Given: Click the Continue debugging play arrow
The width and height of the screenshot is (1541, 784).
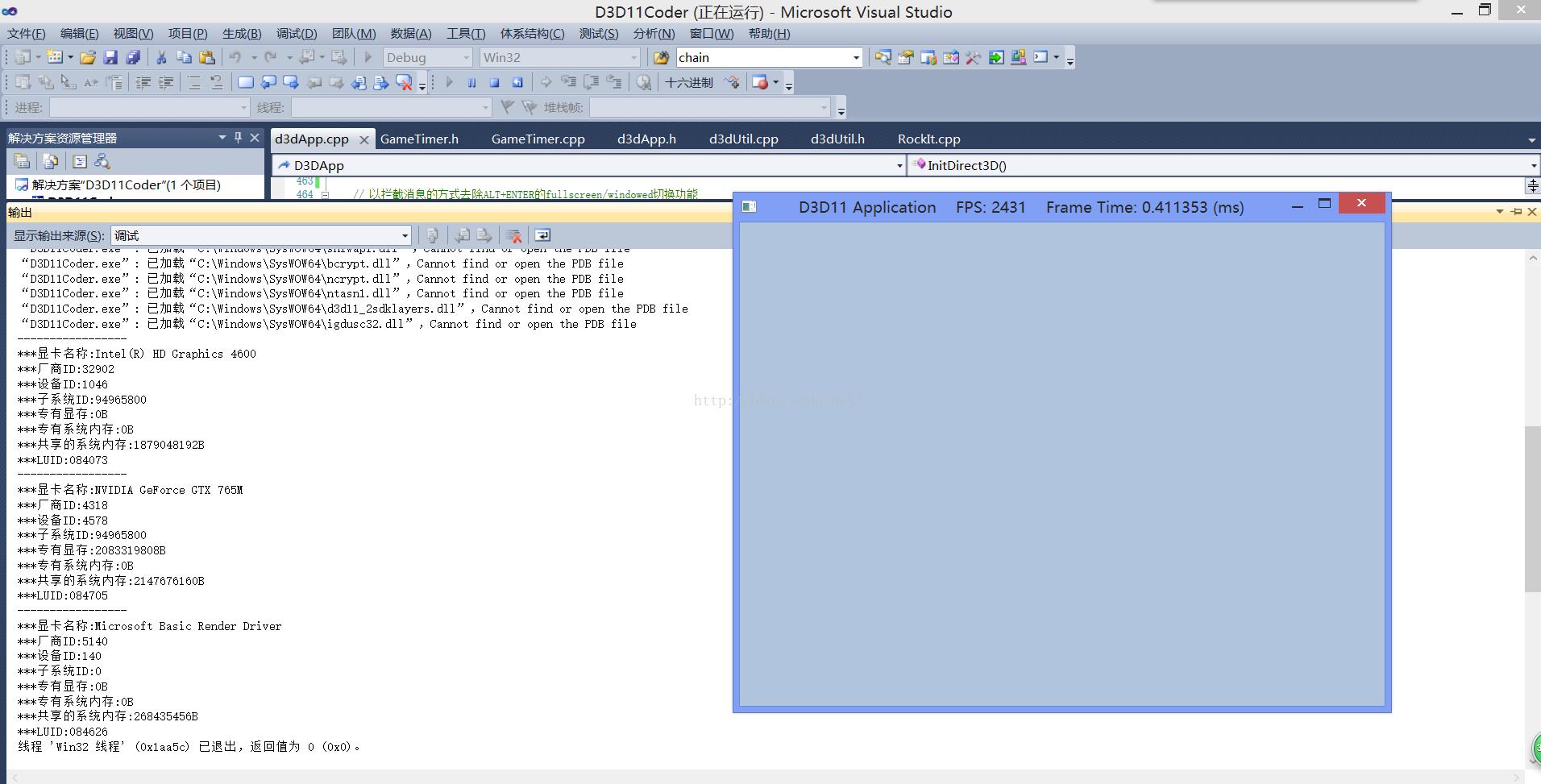Looking at the screenshot, I should tap(449, 82).
